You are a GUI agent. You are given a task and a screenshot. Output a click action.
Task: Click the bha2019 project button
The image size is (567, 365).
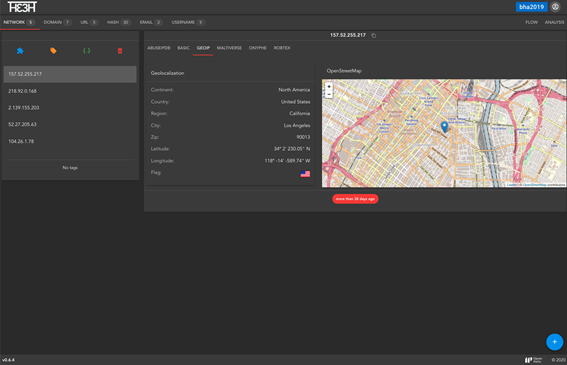click(x=531, y=7)
